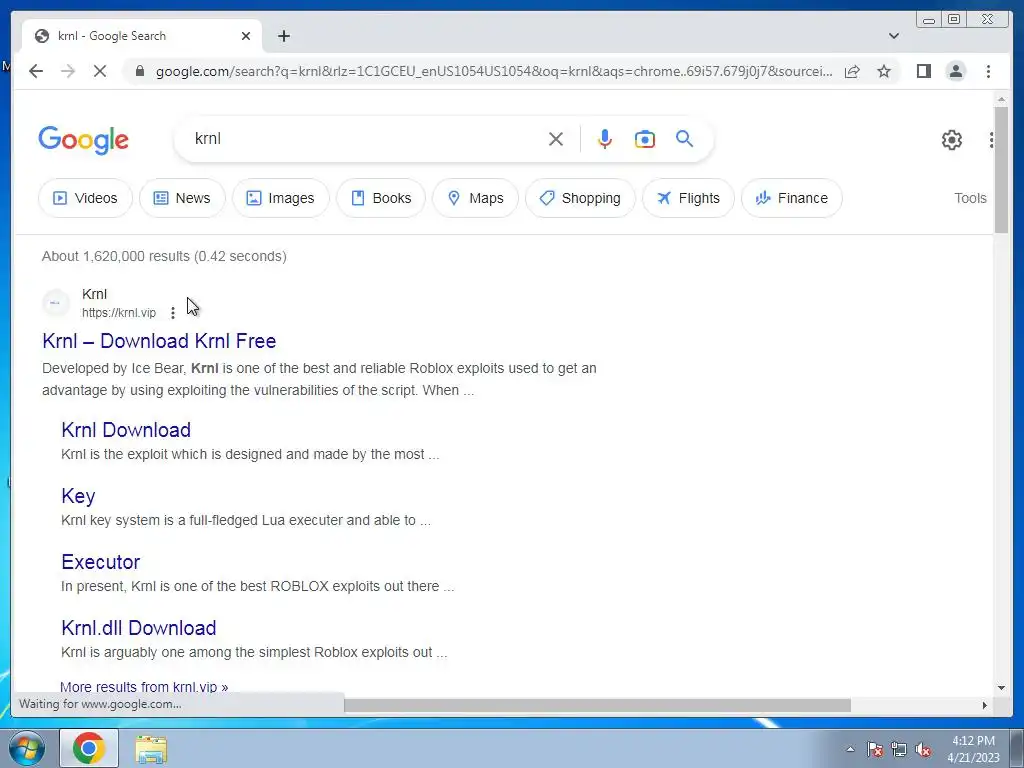The image size is (1024, 768).
Task: Stop loading the page
Action: [100, 71]
